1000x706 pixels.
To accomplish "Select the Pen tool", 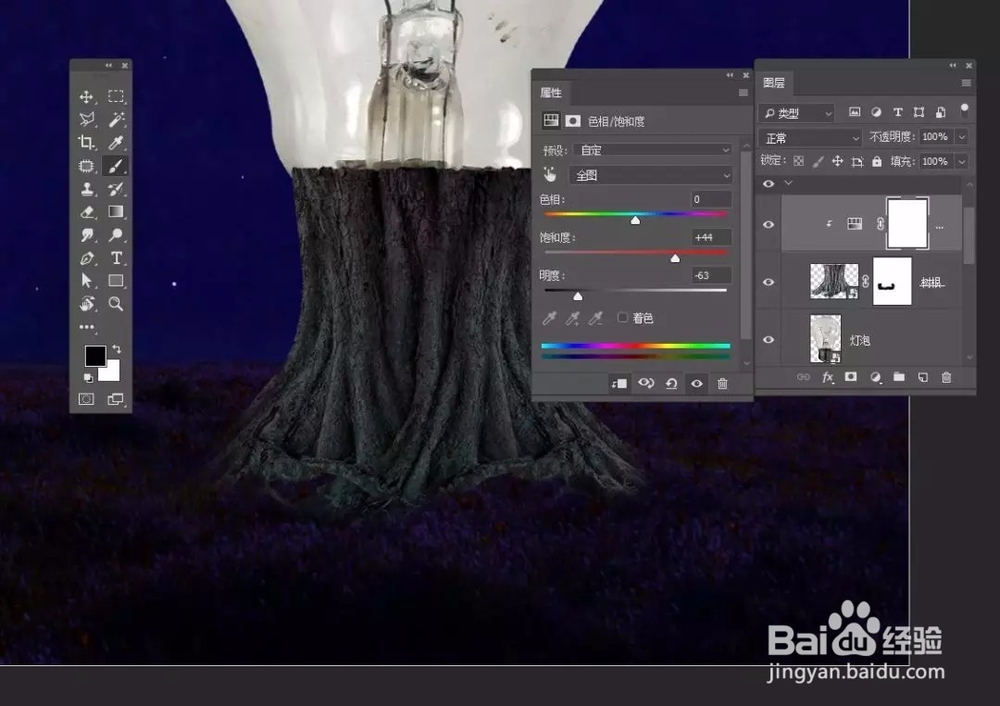I will click(87, 258).
